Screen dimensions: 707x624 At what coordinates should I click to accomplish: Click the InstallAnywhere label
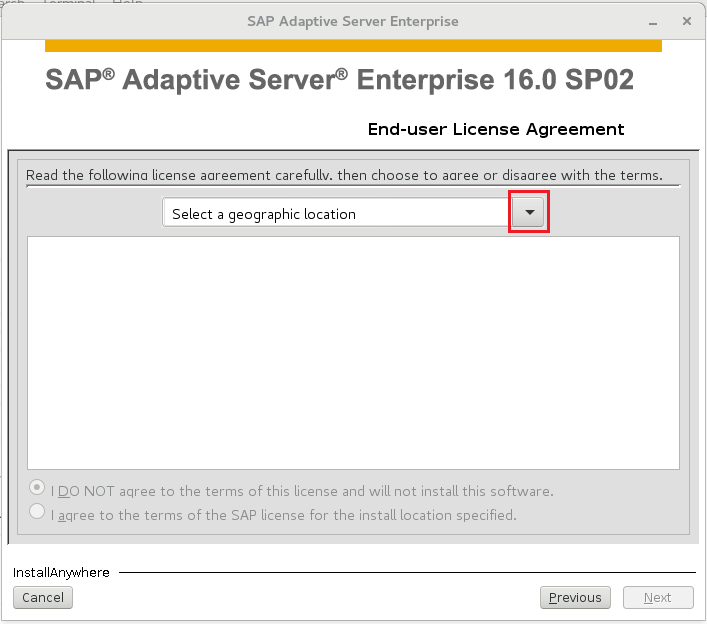tap(61, 573)
